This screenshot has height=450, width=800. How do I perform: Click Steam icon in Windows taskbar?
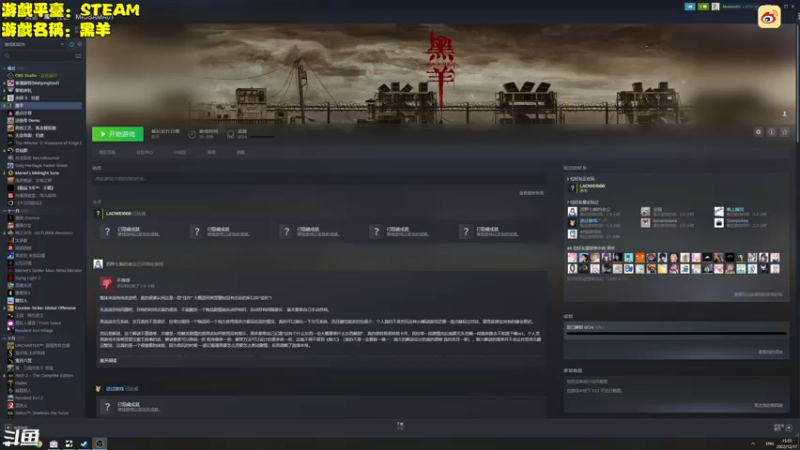tap(84, 443)
